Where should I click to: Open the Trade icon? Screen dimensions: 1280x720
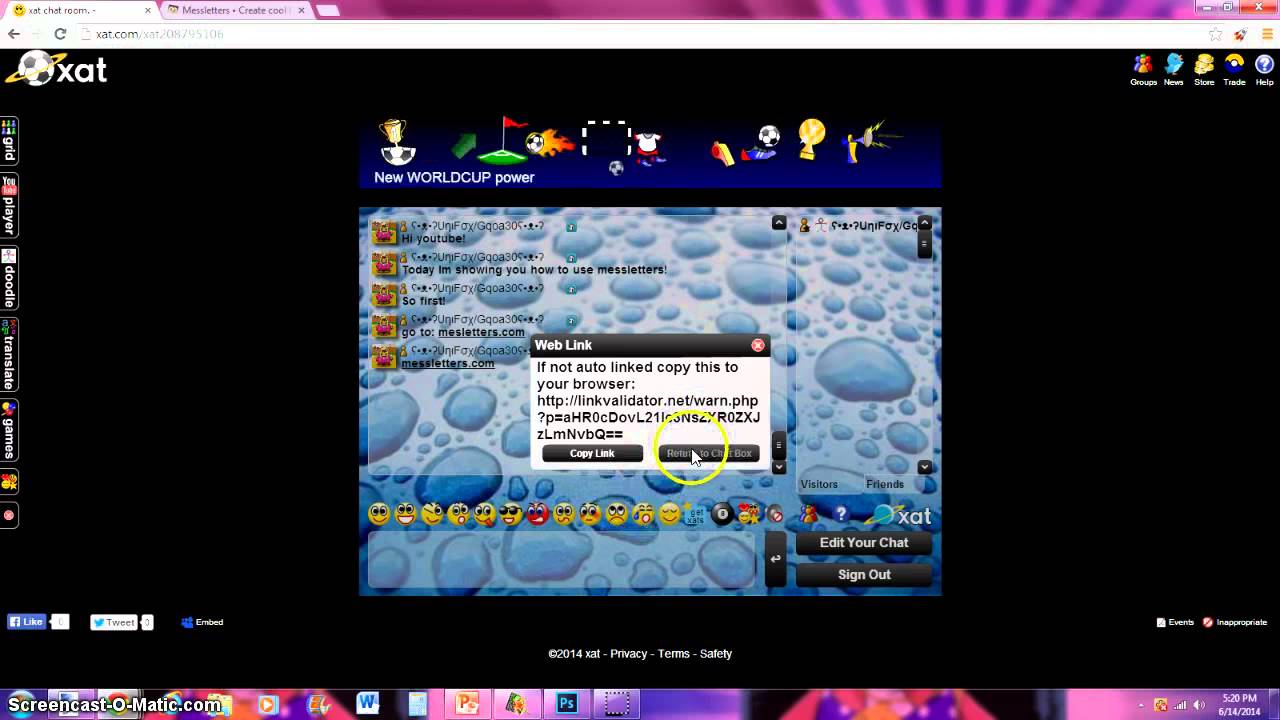pos(1235,70)
